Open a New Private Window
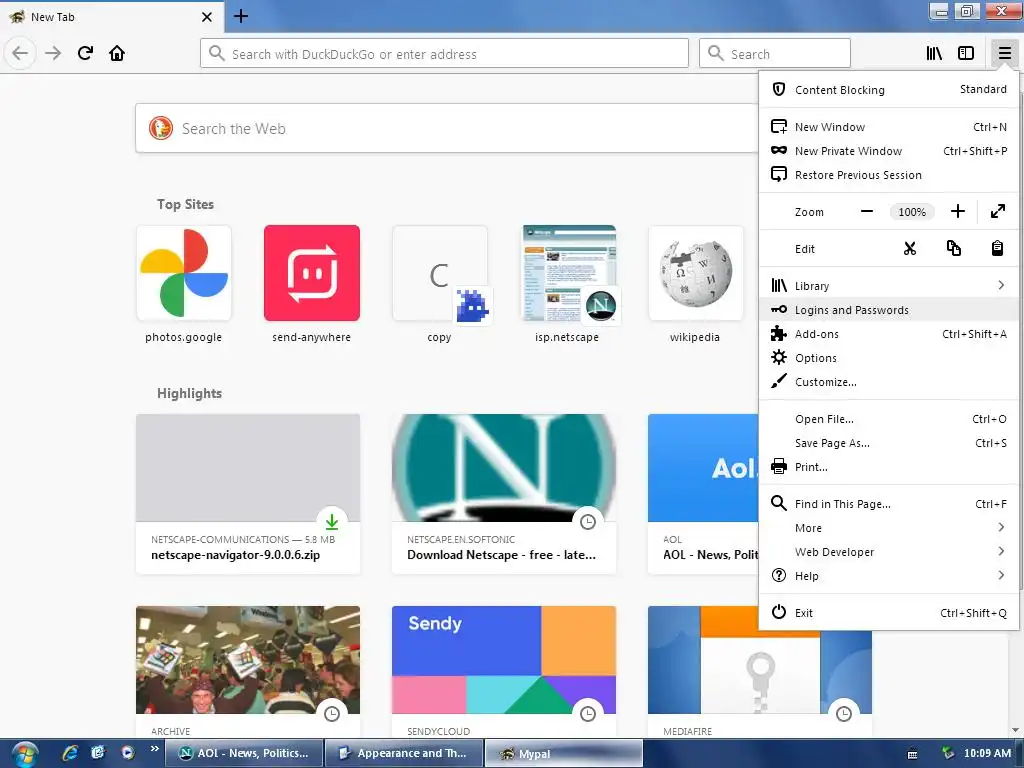The image size is (1024, 768). point(889,151)
